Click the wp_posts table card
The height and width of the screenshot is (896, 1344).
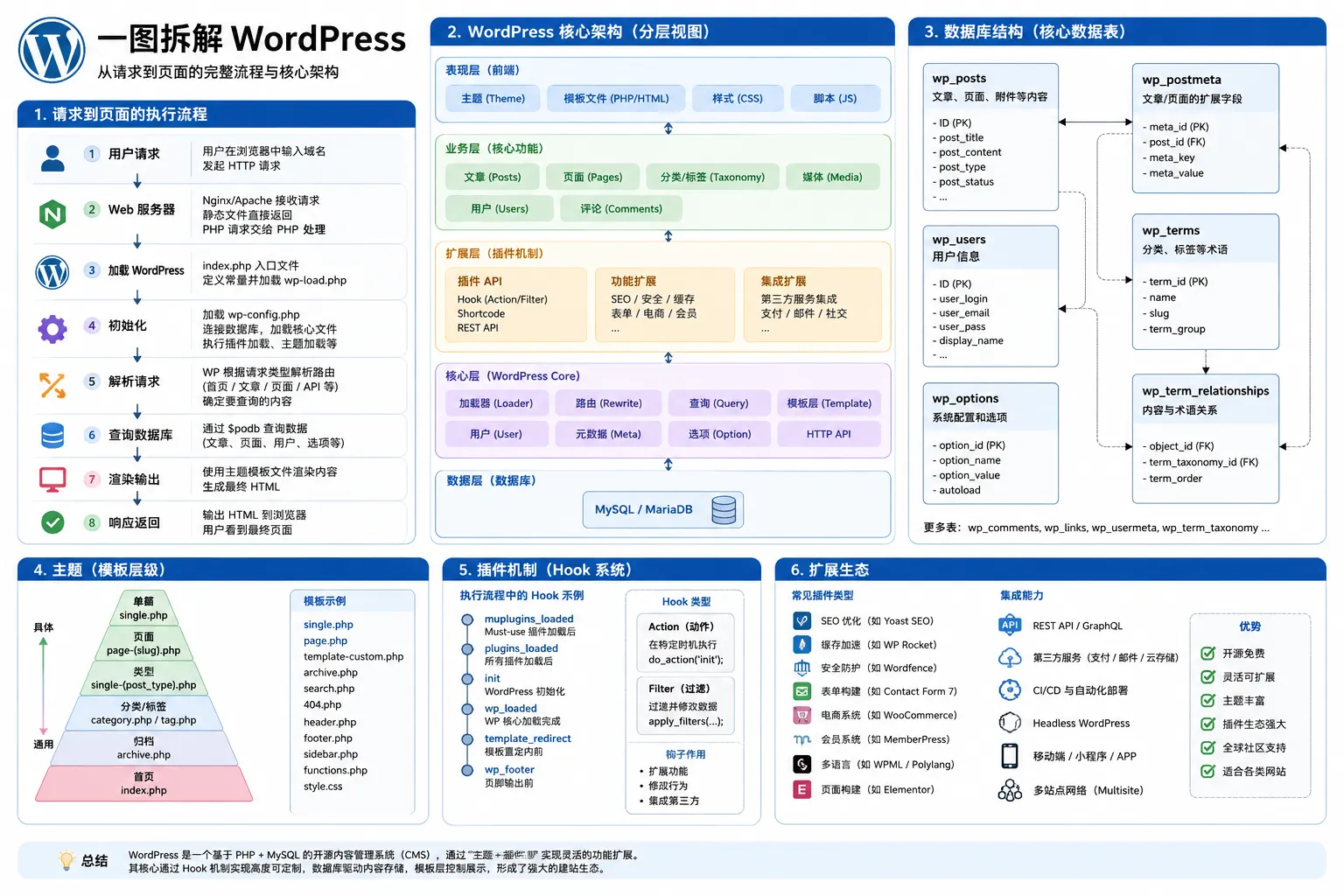[x=990, y=136]
